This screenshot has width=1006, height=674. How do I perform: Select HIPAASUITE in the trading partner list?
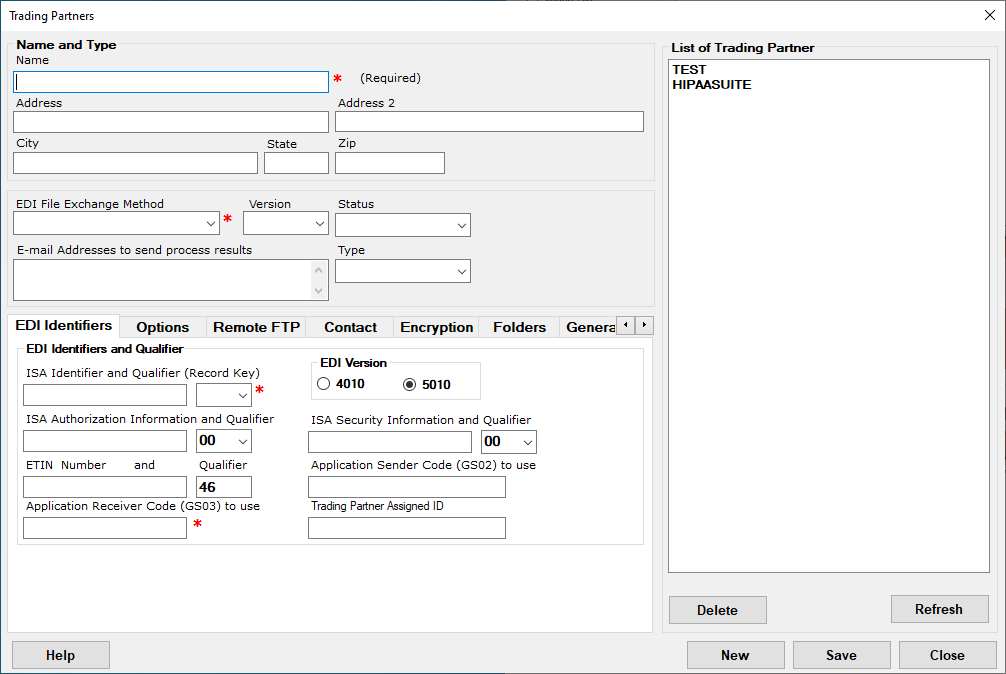click(x=712, y=85)
